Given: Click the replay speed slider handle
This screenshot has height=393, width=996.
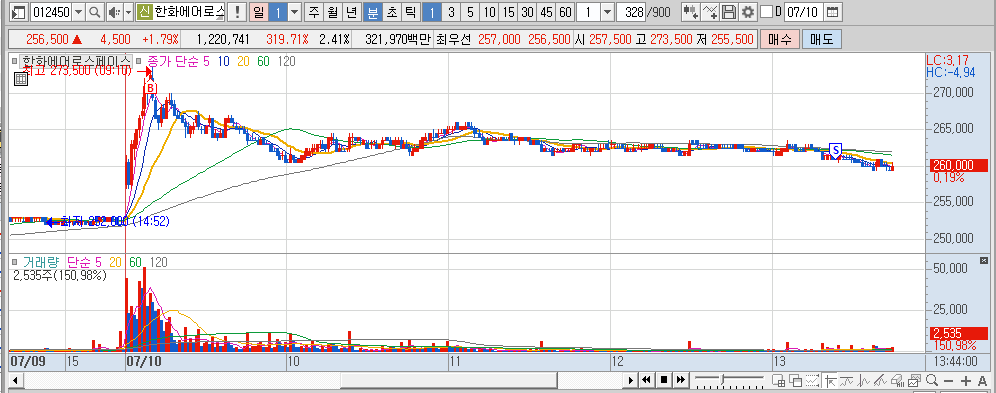Looking at the screenshot, I should (x=722, y=379).
